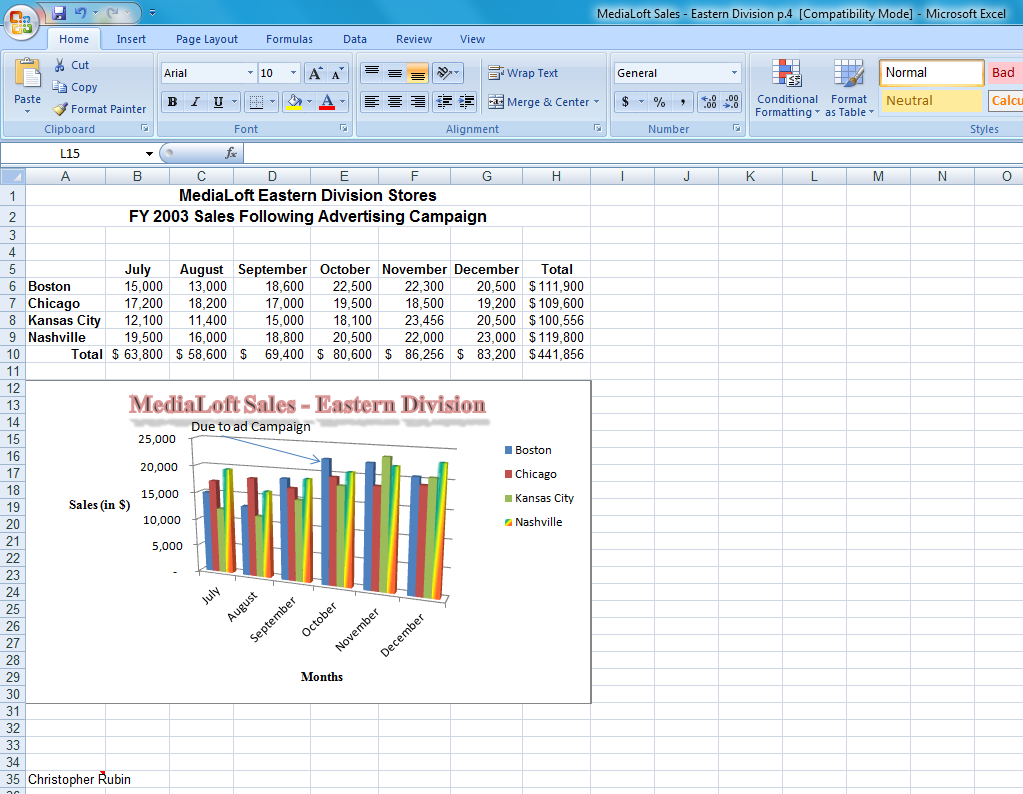This screenshot has height=794, width=1023.
Task: Switch to the Page Layout tab
Action: (x=207, y=39)
